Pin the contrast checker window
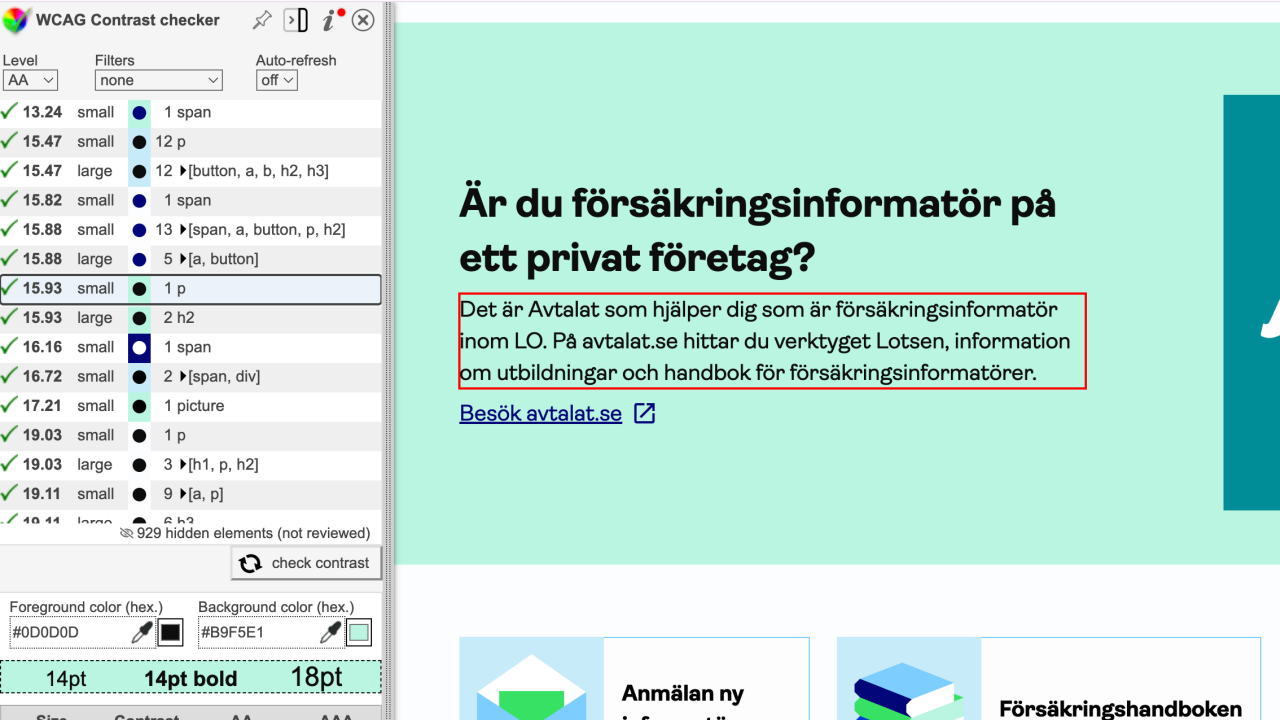 tap(261, 19)
